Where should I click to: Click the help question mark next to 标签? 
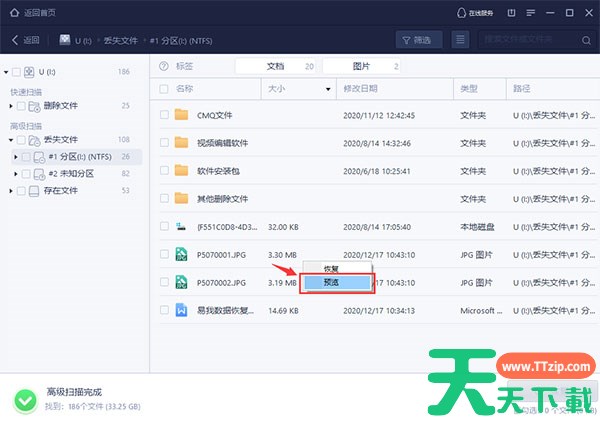coord(164,66)
